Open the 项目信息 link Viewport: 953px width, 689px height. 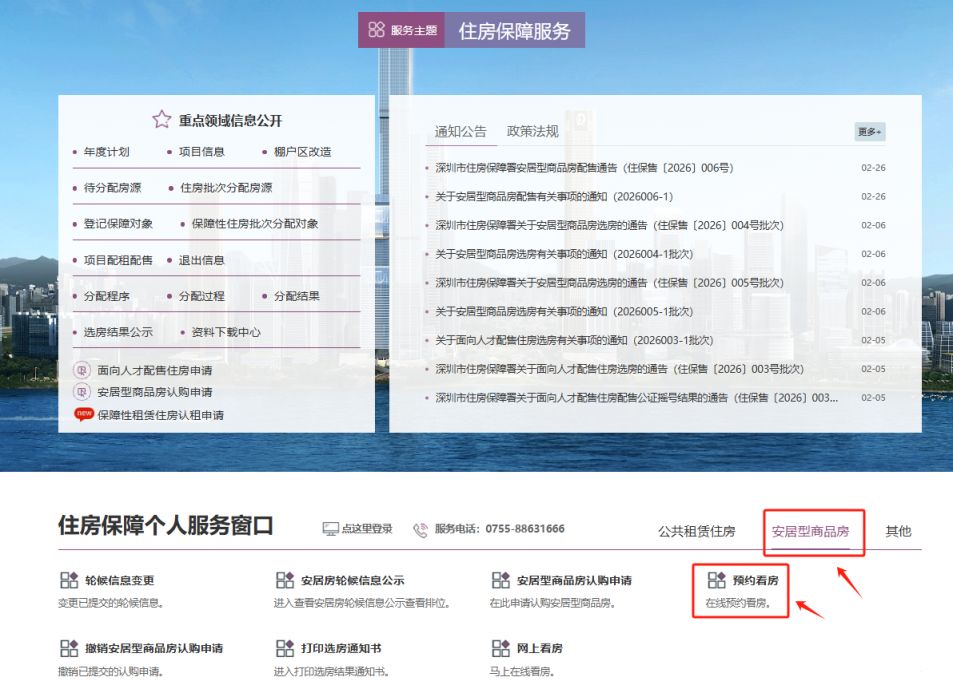pyautogui.click(x=202, y=152)
